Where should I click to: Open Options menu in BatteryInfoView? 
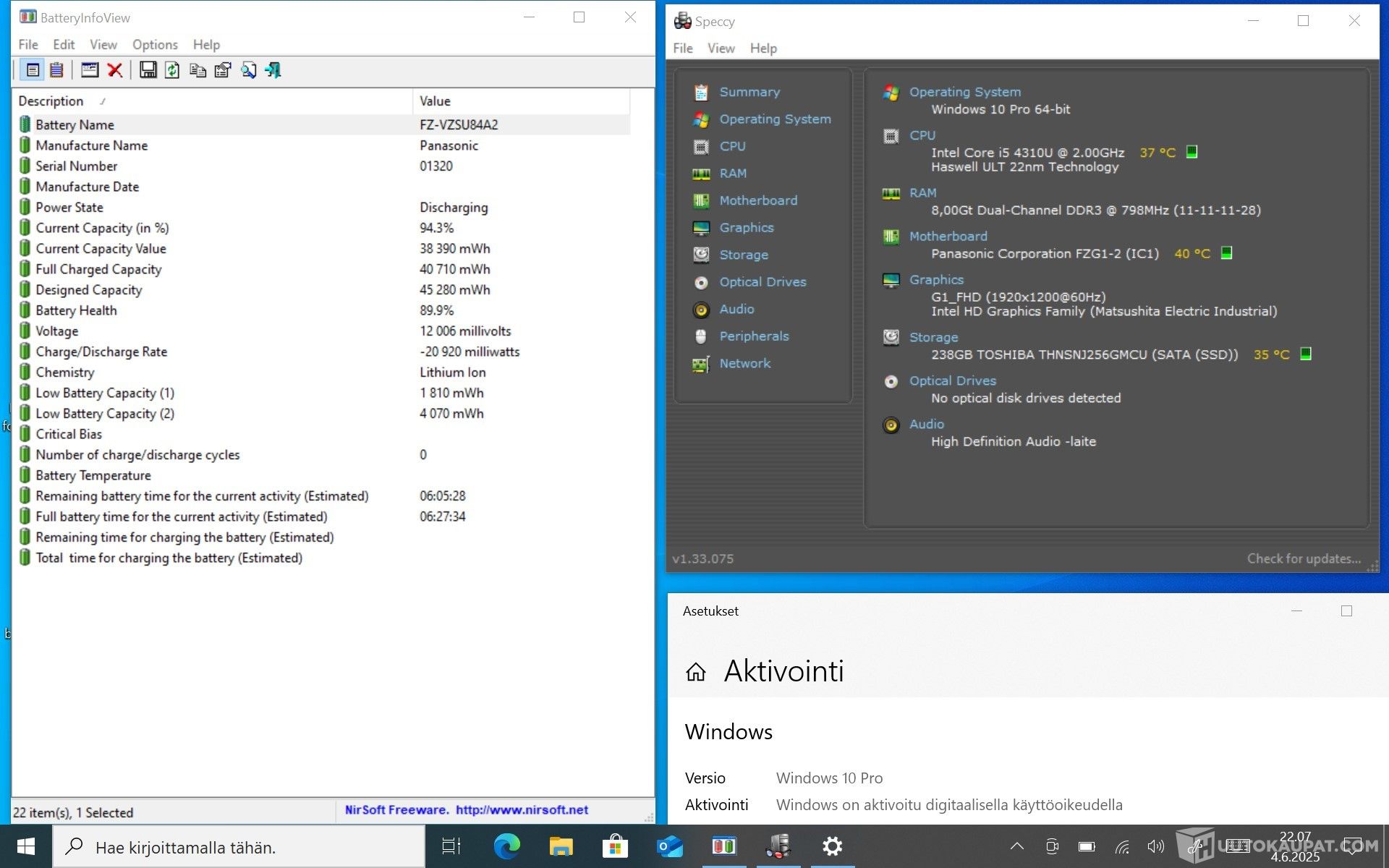[x=155, y=45]
